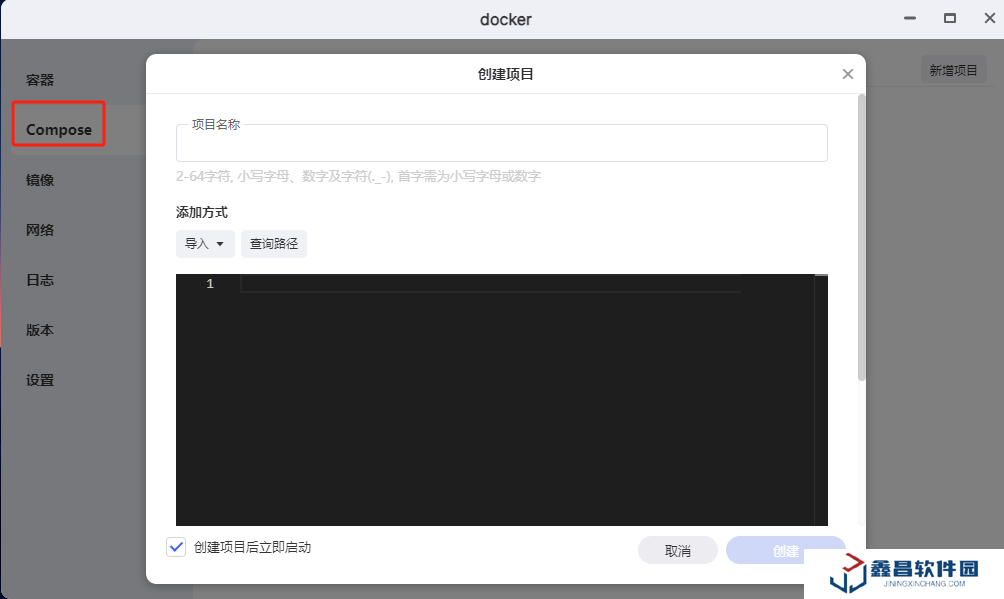View the 版本 sidebar section

[x=40, y=330]
